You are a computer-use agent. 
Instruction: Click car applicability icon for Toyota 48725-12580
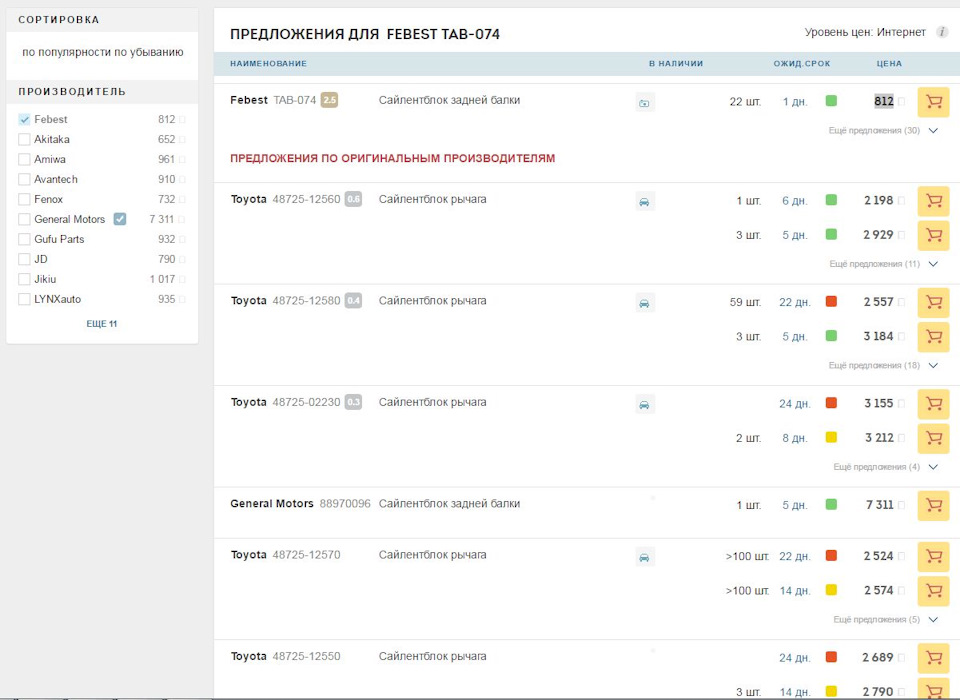(x=645, y=302)
